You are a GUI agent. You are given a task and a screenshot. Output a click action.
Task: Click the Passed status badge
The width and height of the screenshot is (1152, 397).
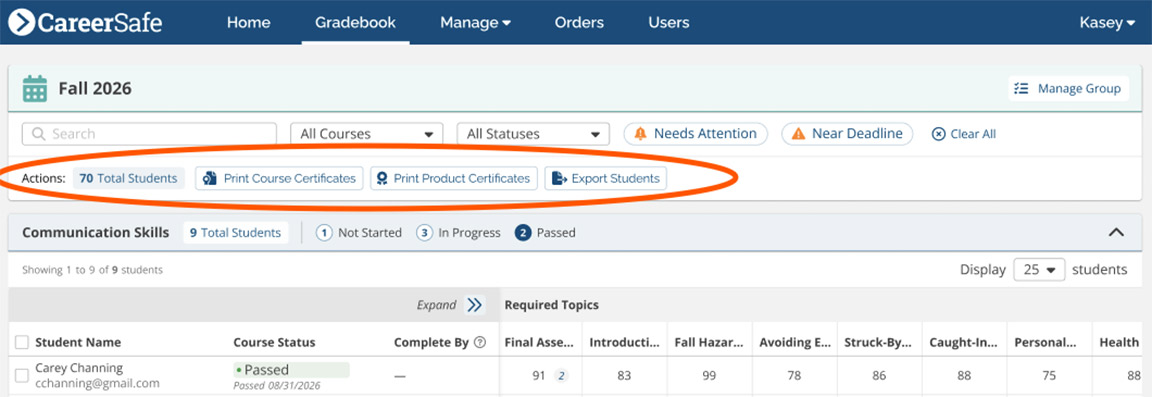click(291, 370)
